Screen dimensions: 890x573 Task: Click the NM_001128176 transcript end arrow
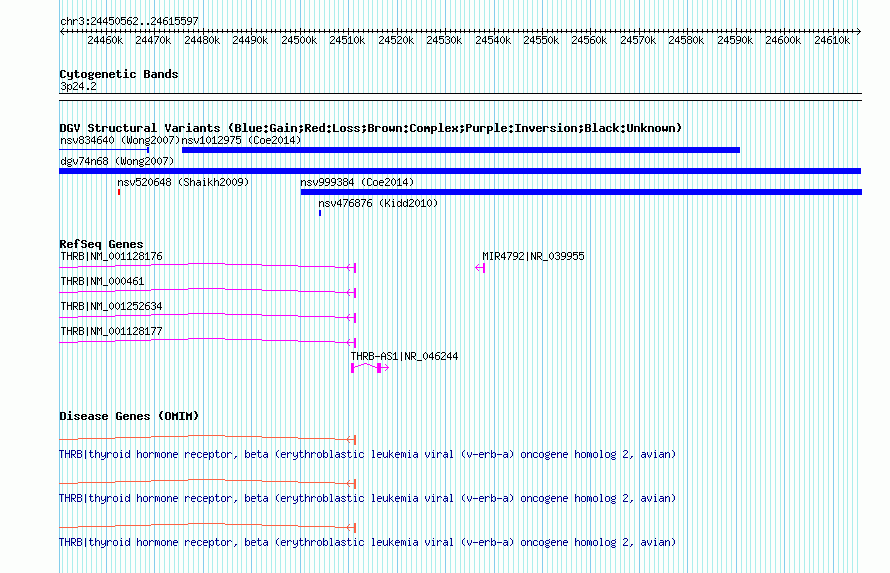tap(351, 268)
